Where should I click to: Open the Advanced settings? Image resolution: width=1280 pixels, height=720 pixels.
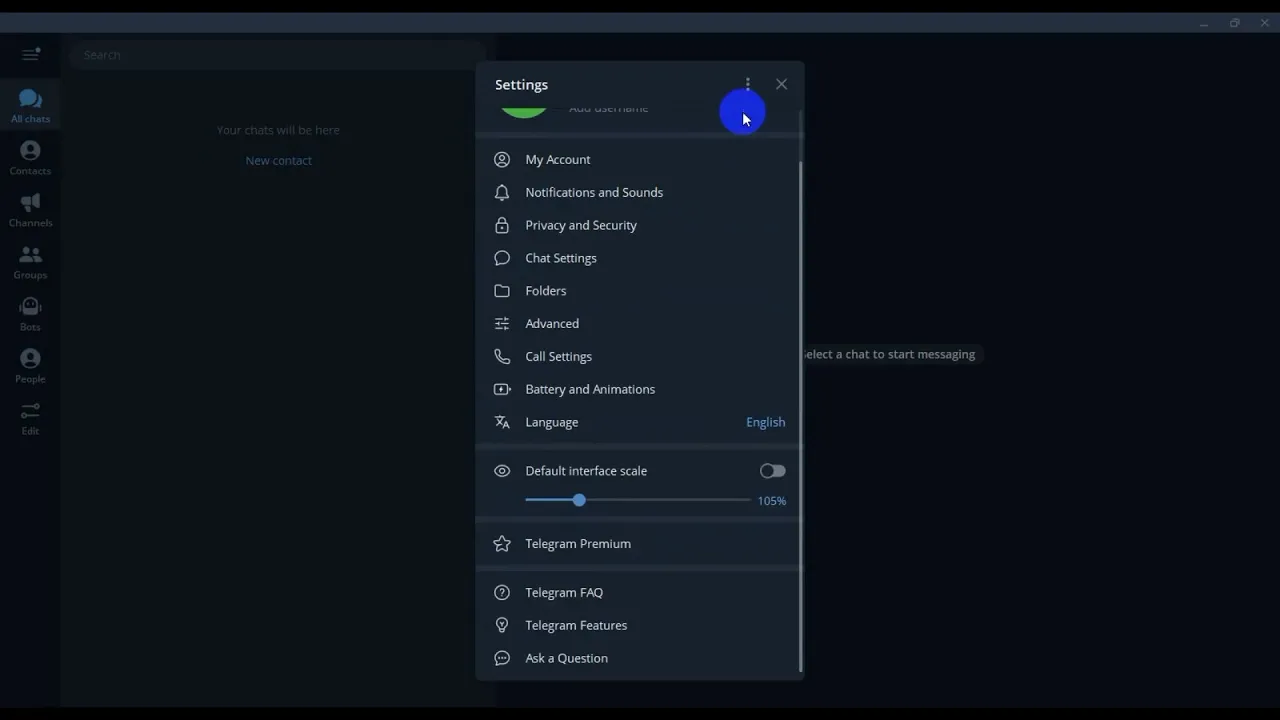point(638,324)
